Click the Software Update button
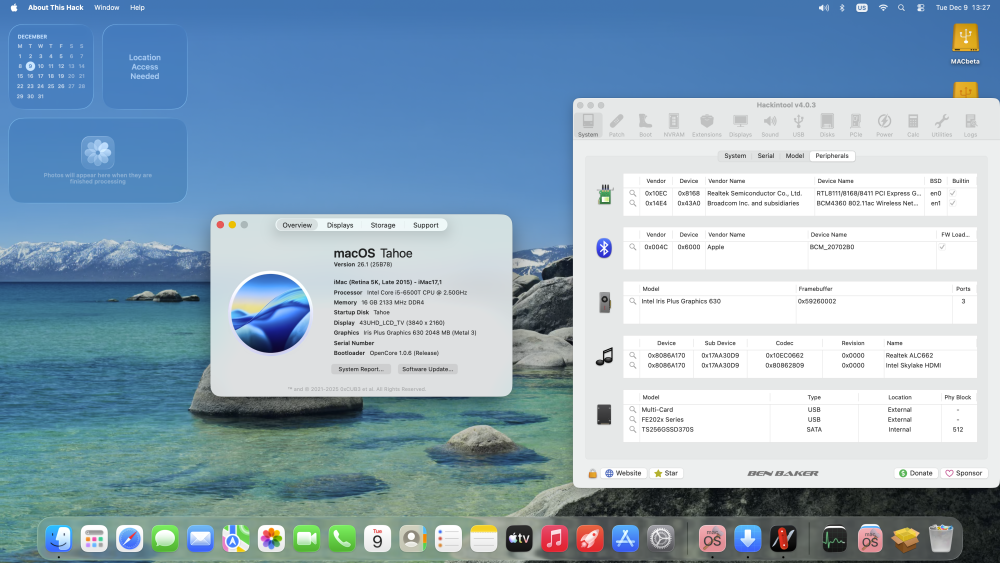The width and height of the screenshot is (1000, 563). coord(427,369)
